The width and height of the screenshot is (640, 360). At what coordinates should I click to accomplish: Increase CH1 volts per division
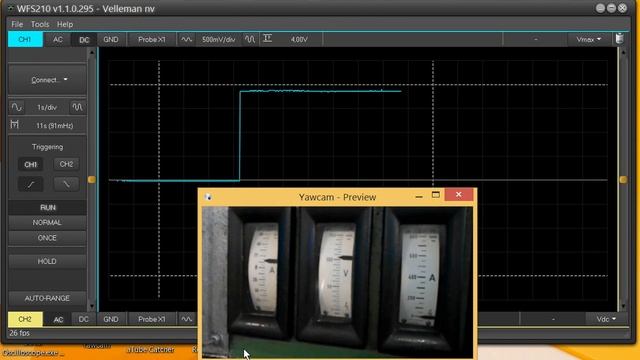[250, 40]
